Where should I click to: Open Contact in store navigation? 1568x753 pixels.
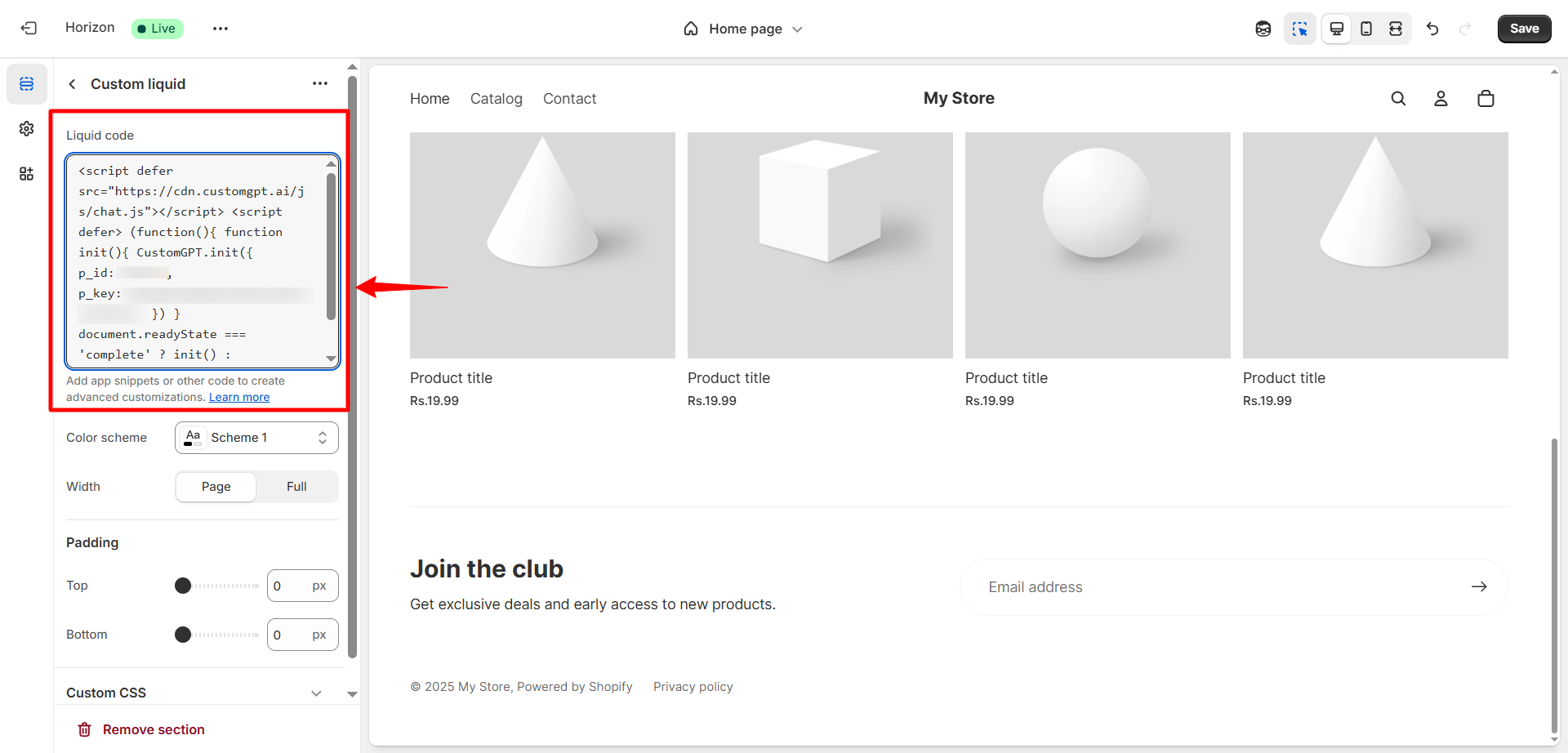pyautogui.click(x=570, y=99)
